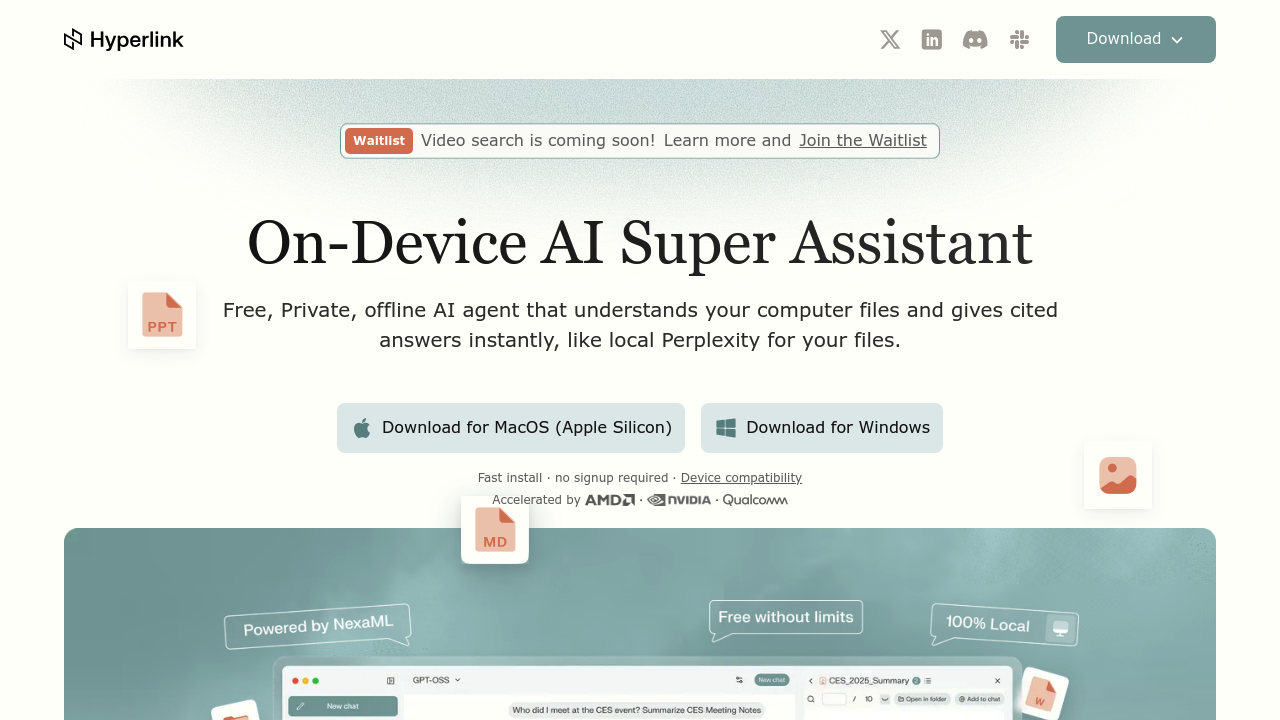Join Discord via the Discord icon

click(x=975, y=39)
